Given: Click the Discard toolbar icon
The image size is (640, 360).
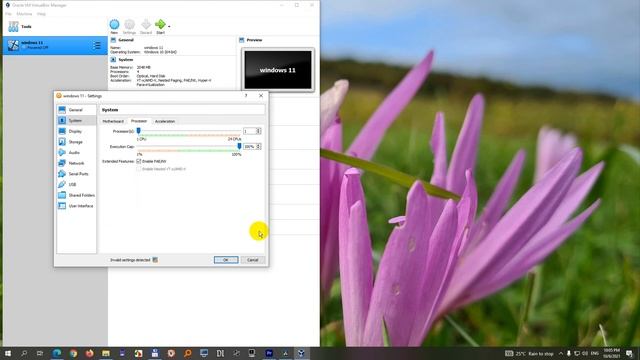Looking at the screenshot, I should pos(146,24).
